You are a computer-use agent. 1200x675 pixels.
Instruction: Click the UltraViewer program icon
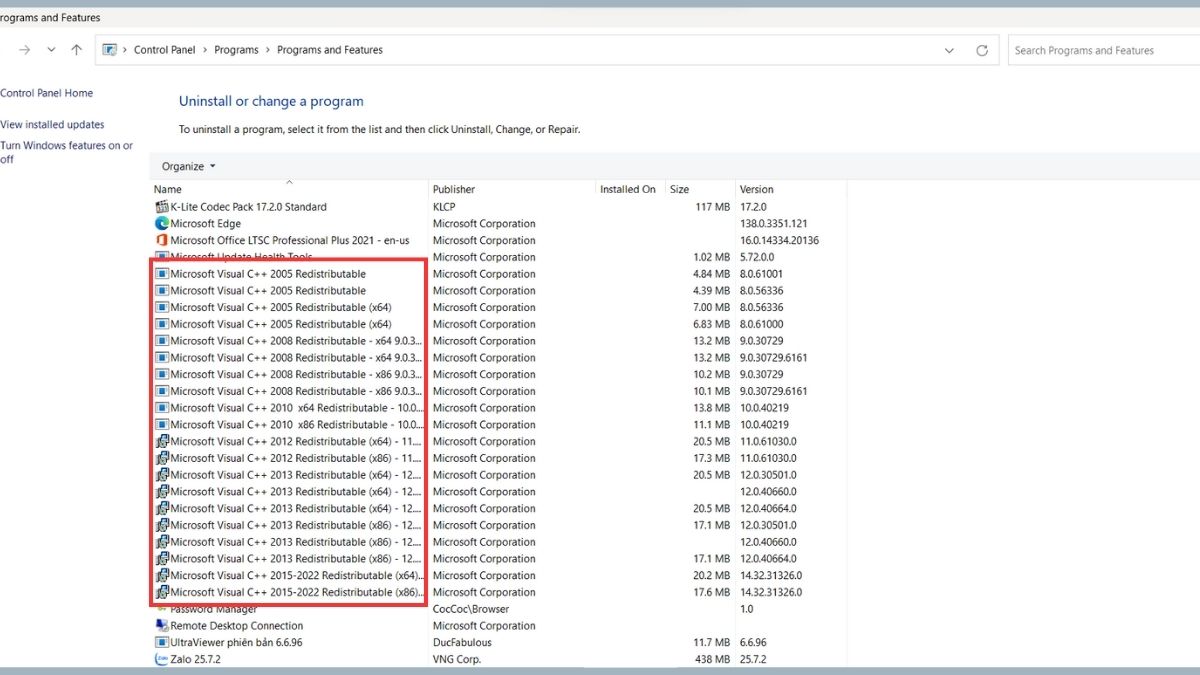coord(162,643)
